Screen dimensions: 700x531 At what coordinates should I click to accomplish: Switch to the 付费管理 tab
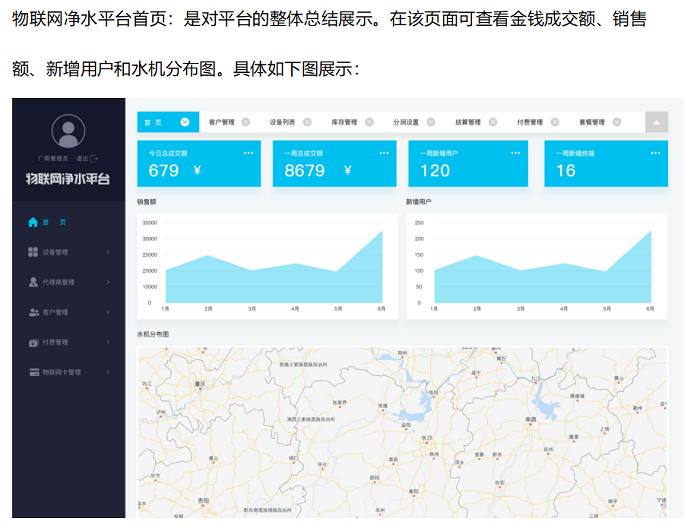[530, 122]
